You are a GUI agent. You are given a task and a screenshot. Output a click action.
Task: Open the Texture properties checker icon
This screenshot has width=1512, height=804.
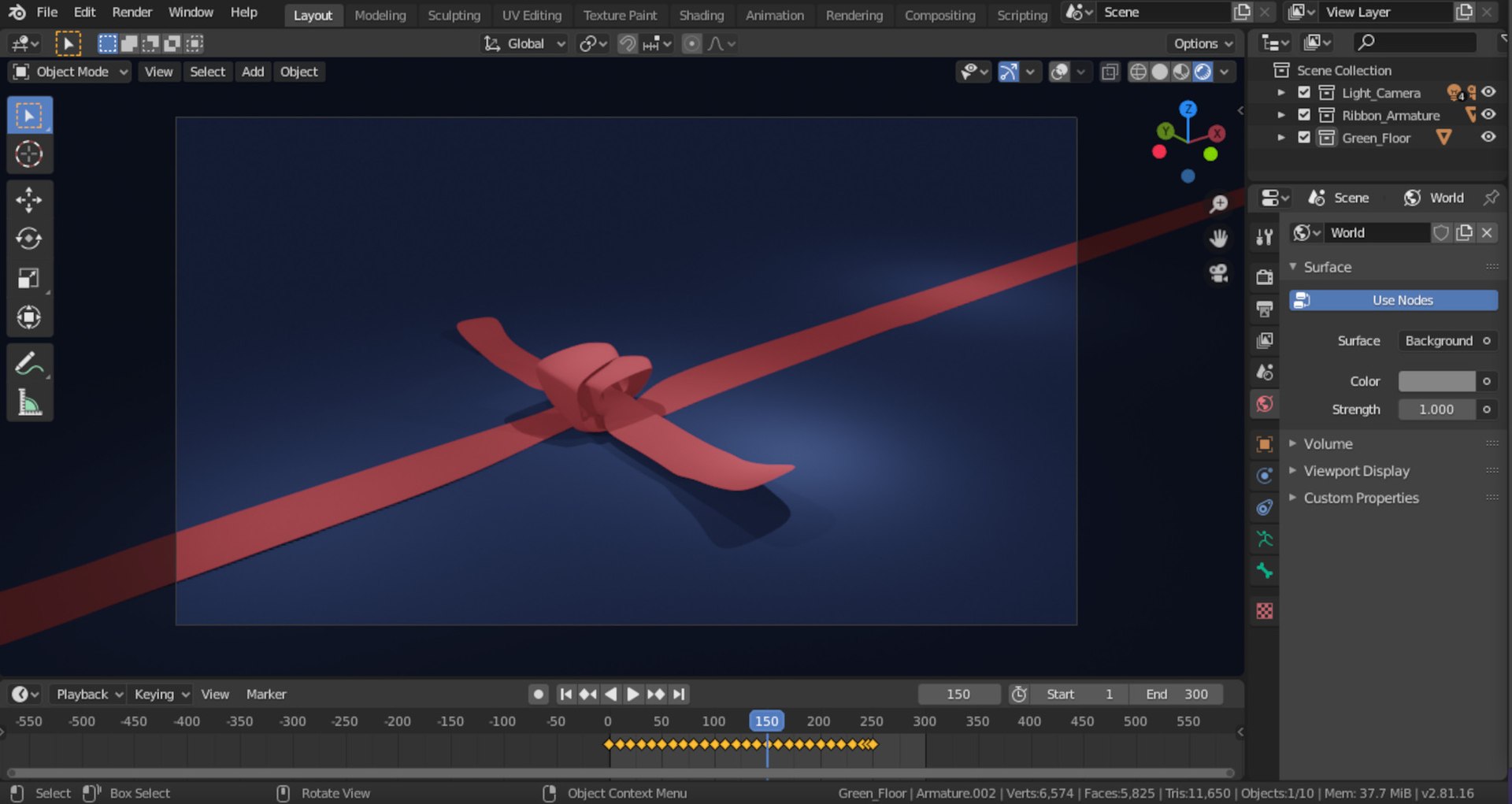1265,611
